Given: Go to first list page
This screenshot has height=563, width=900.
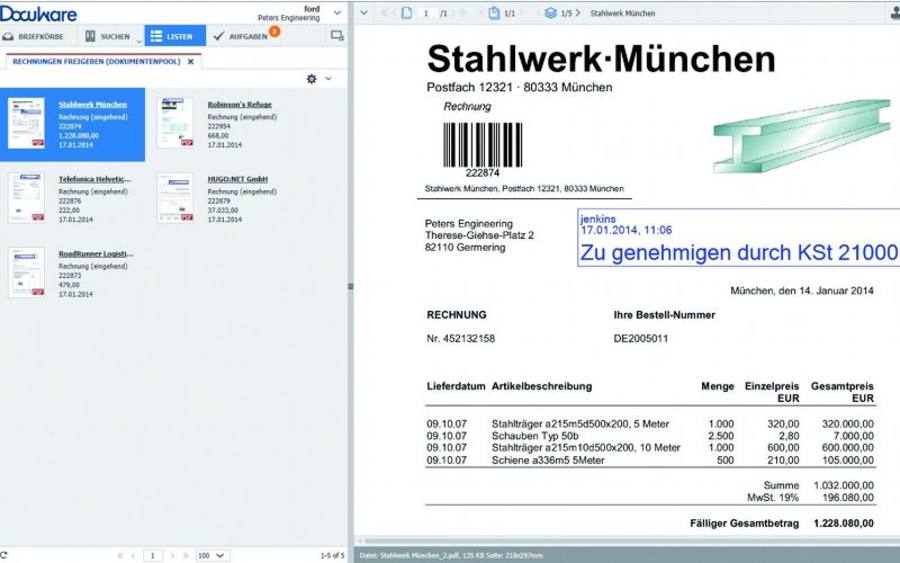Looking at the screenshot, I should (x=120, y=556).
